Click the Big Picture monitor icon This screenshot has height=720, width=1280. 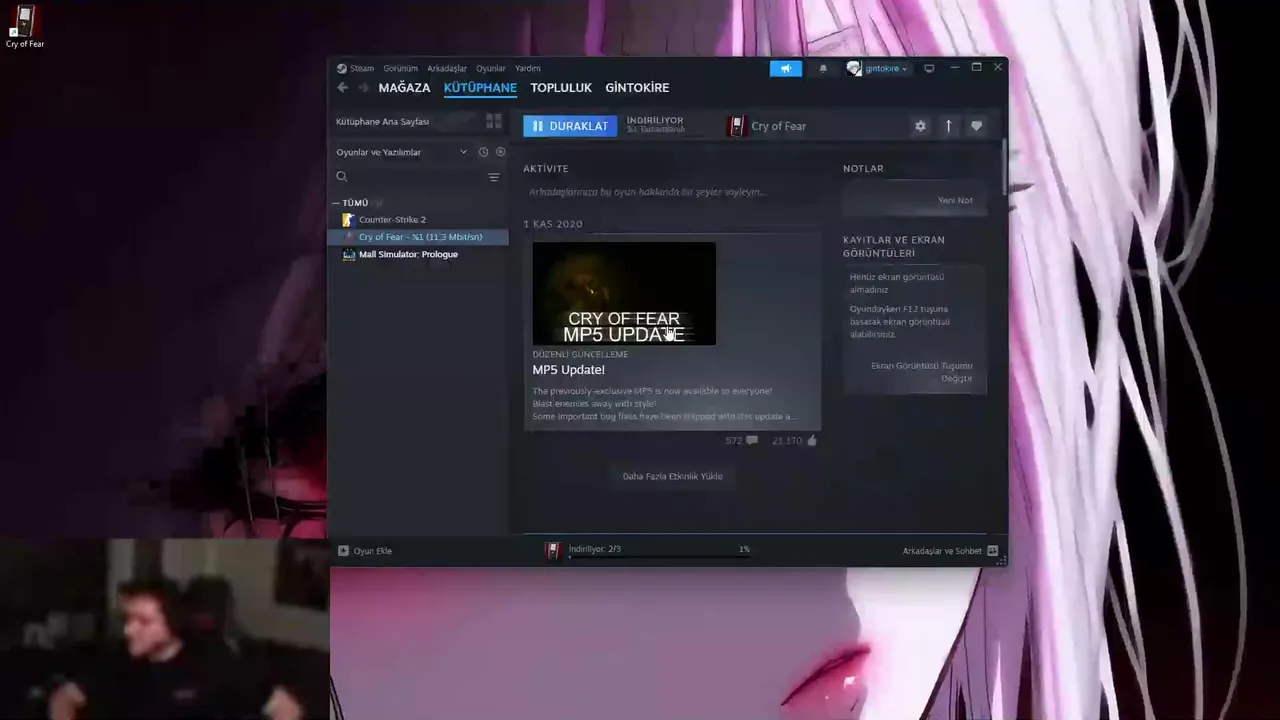click(x=929, y=68)
